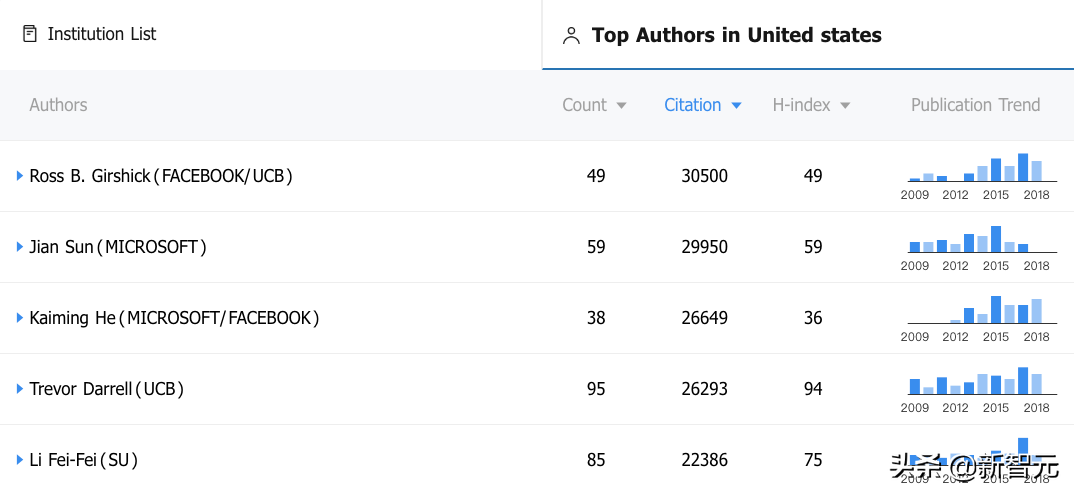Expand the Kaiming He row arrow
This screenshot has height=495, width=1074.
pyautogui.click(x=20, y=318)
